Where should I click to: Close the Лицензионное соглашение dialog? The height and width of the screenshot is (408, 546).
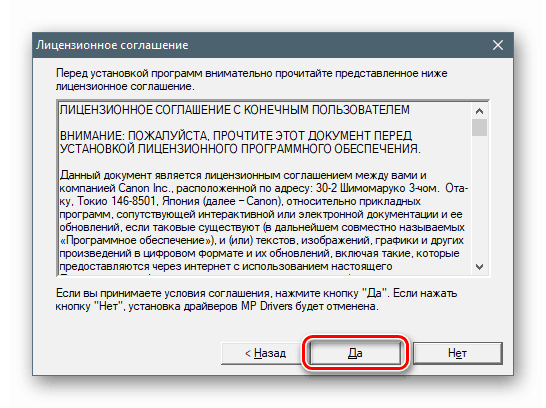498,45
